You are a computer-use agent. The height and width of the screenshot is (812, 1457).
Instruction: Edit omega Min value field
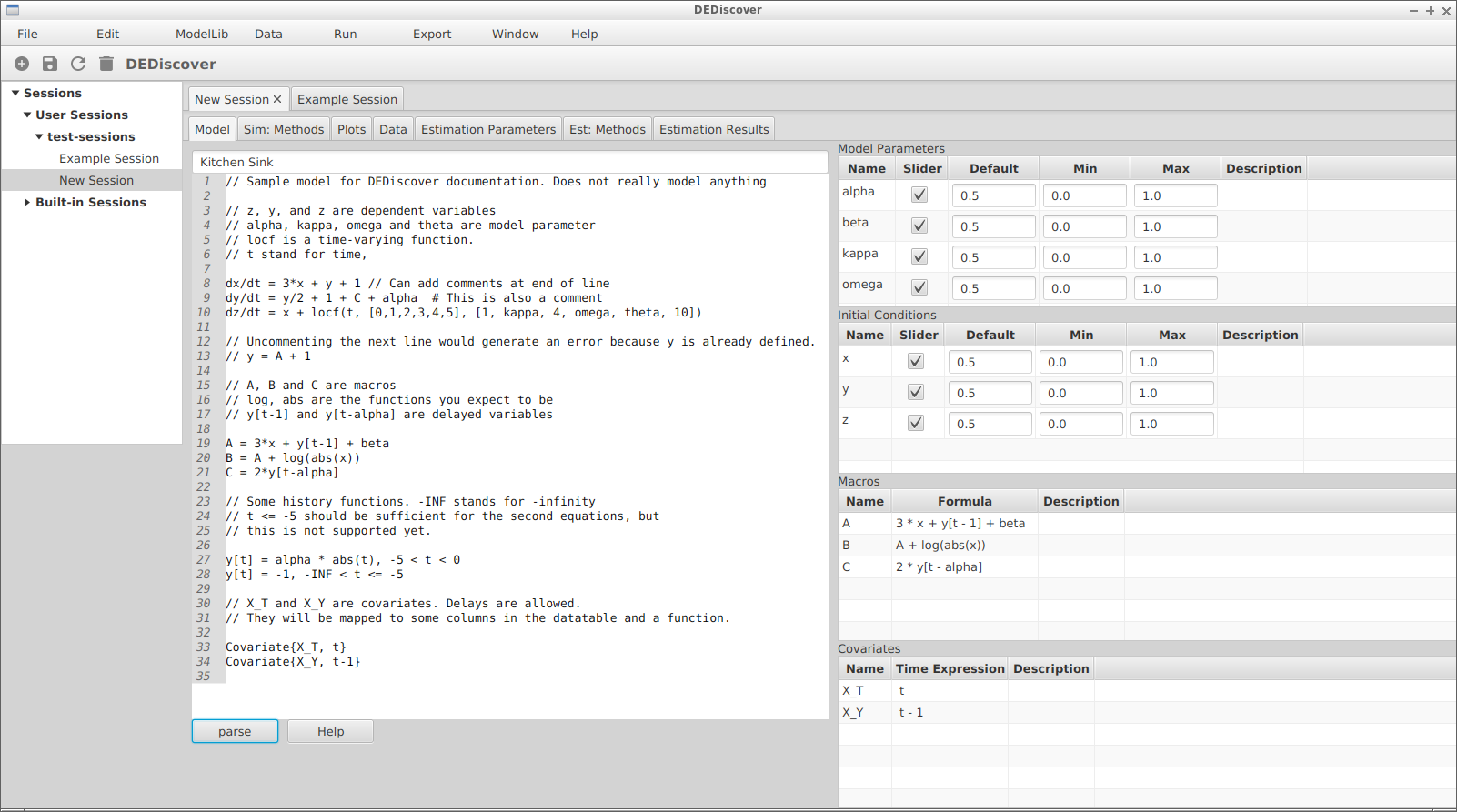(x=1084, y=288)
